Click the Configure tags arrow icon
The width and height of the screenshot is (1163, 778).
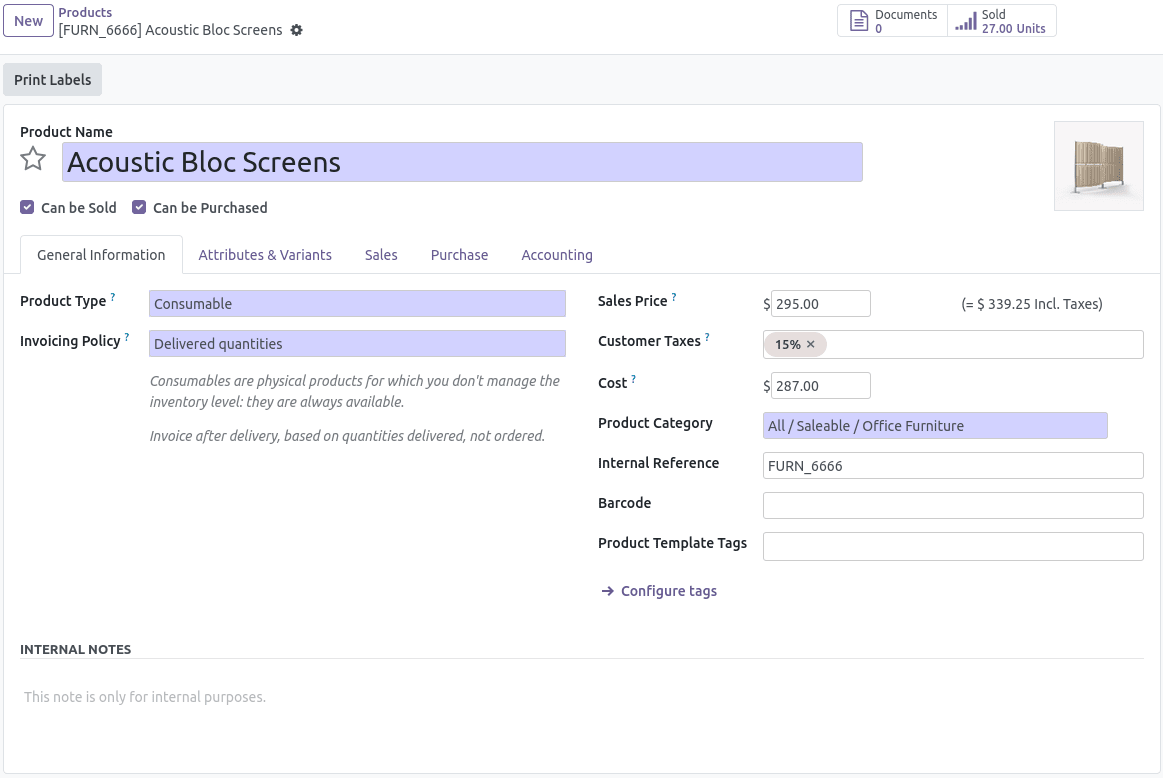tap(607, 591)
